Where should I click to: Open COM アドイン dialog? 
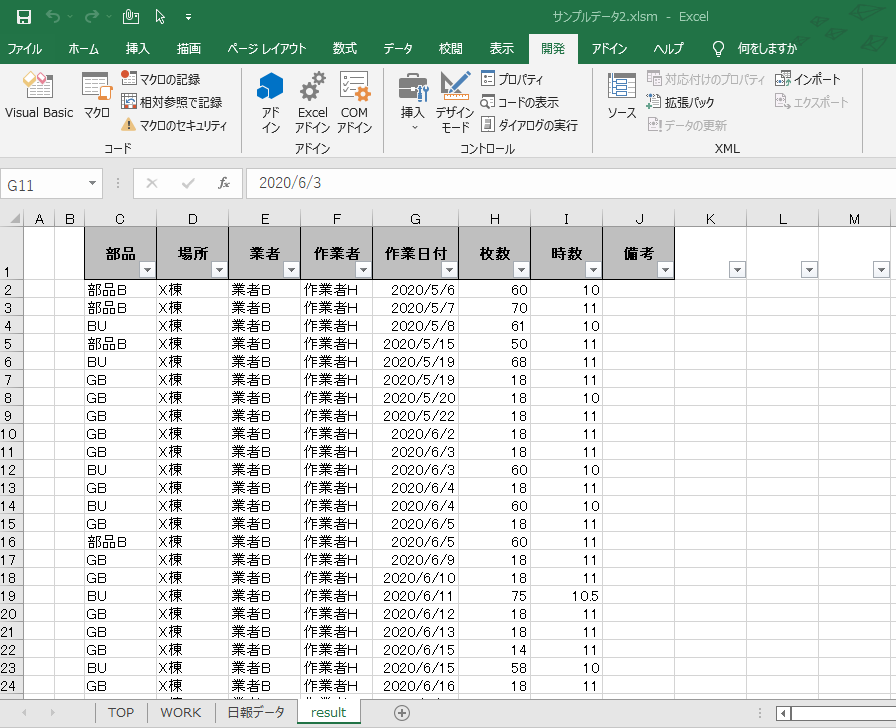pyautogui.click(x=354, y=103)
